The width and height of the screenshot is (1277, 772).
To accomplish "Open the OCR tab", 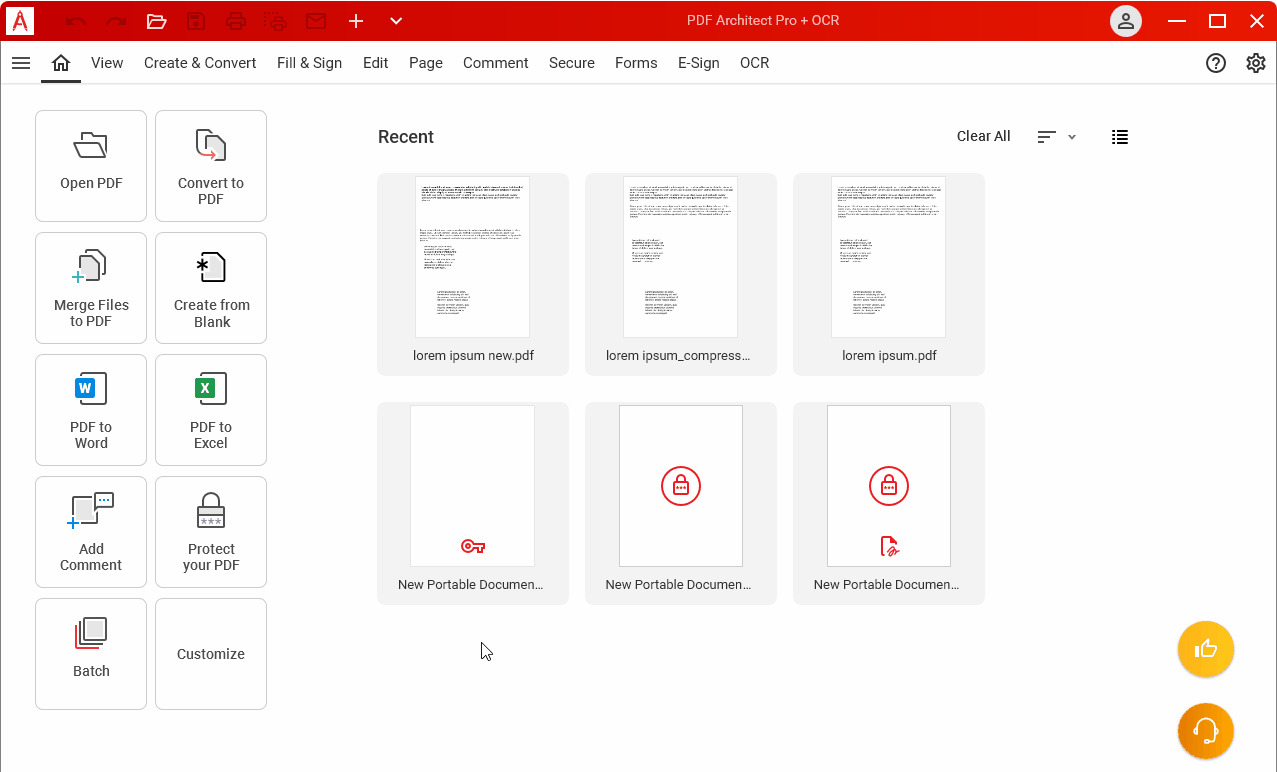I will [755, 63].
